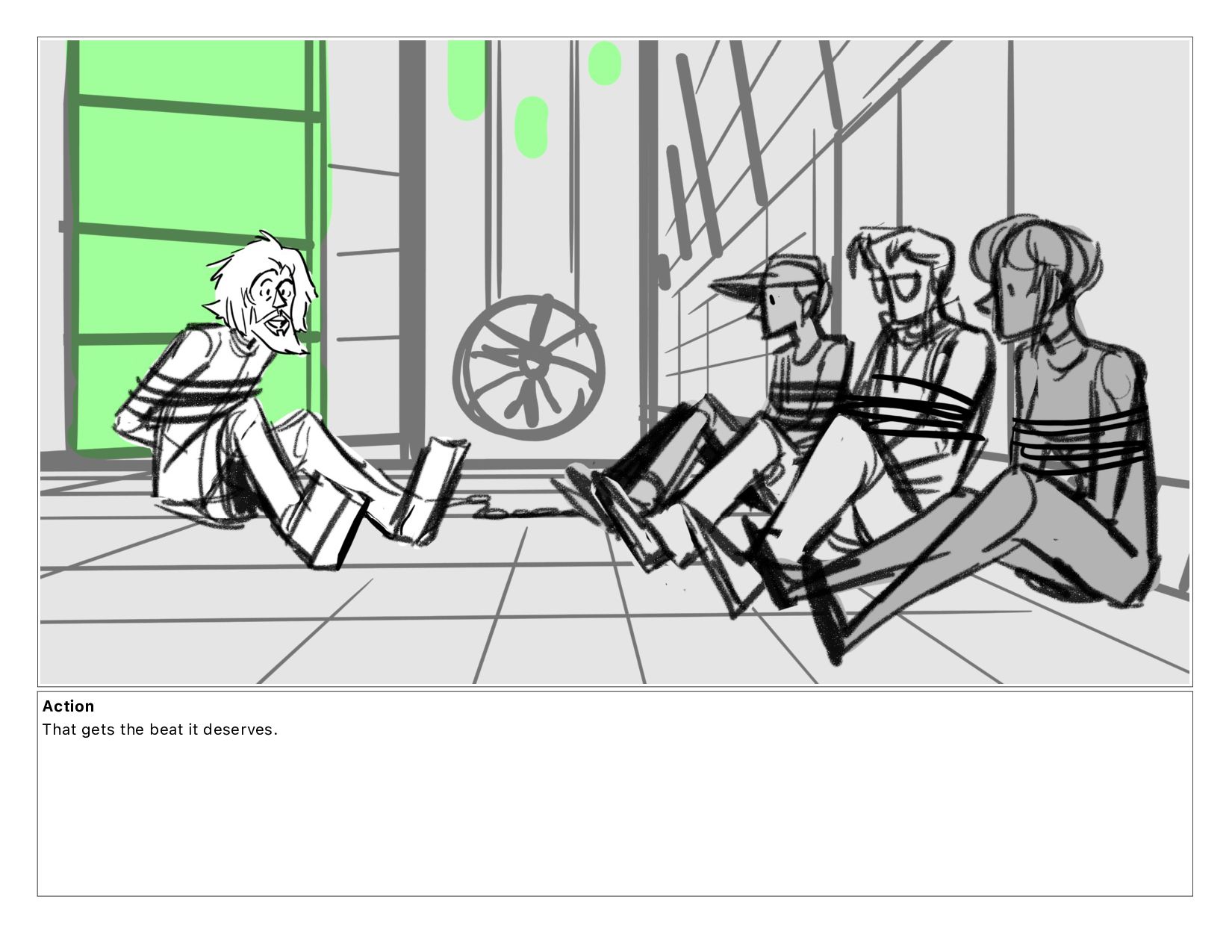
Task: Click the large green window panel
Action: pyautogui.click(x=196, y=246)
